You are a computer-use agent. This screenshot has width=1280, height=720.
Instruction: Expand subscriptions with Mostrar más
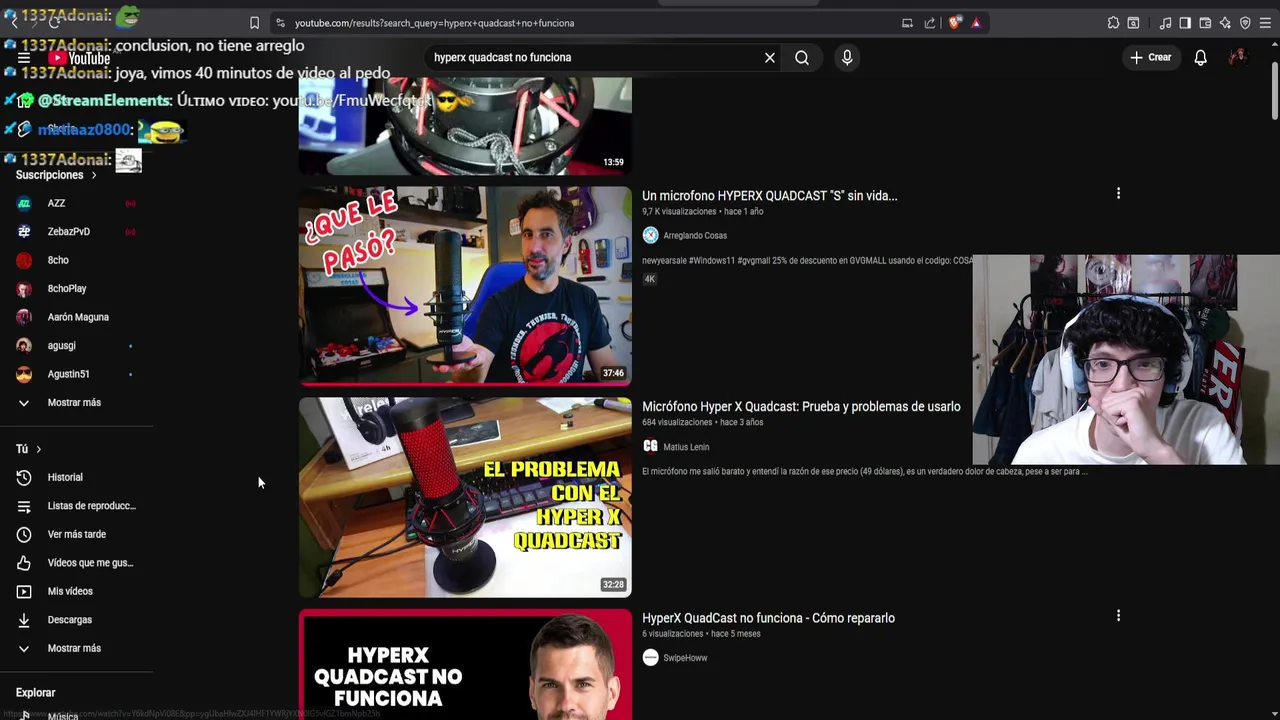[x=76, y=403]
